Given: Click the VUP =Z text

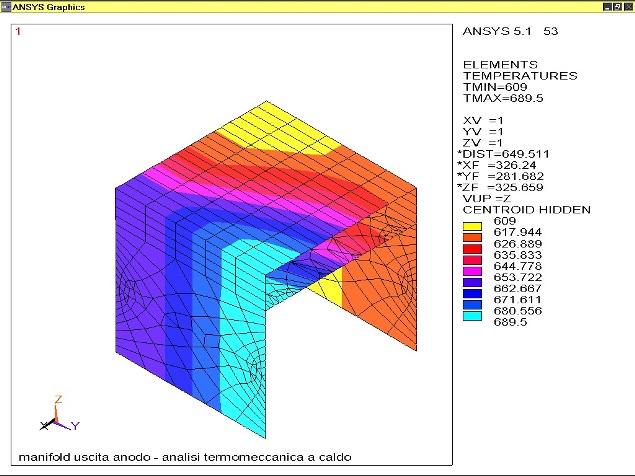Looking at the screenshot, I should pos(487,199).
